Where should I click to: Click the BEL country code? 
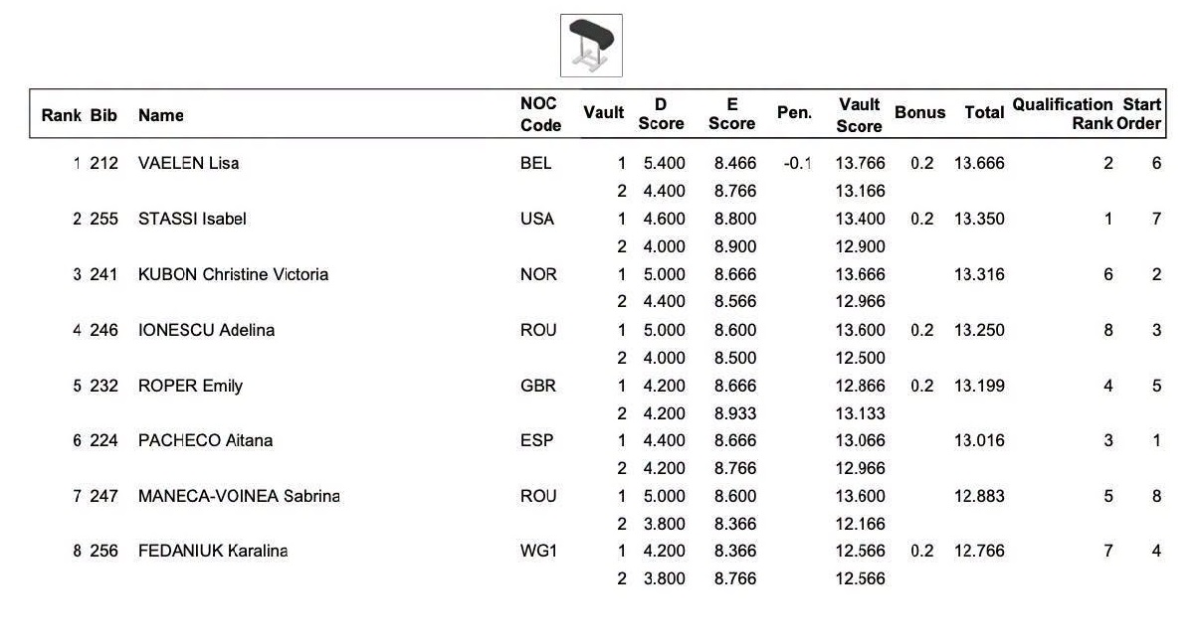(x=535, y=164)
